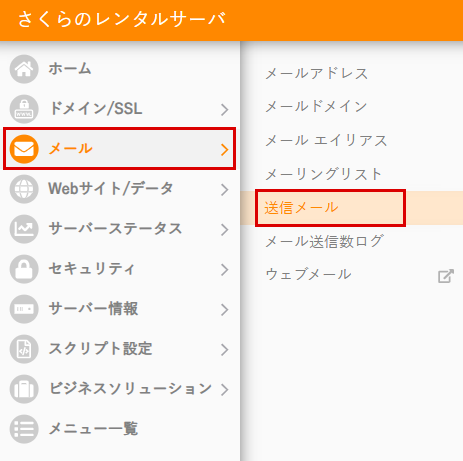Open ウェブメール submenu link

click(x=308, y=275)
